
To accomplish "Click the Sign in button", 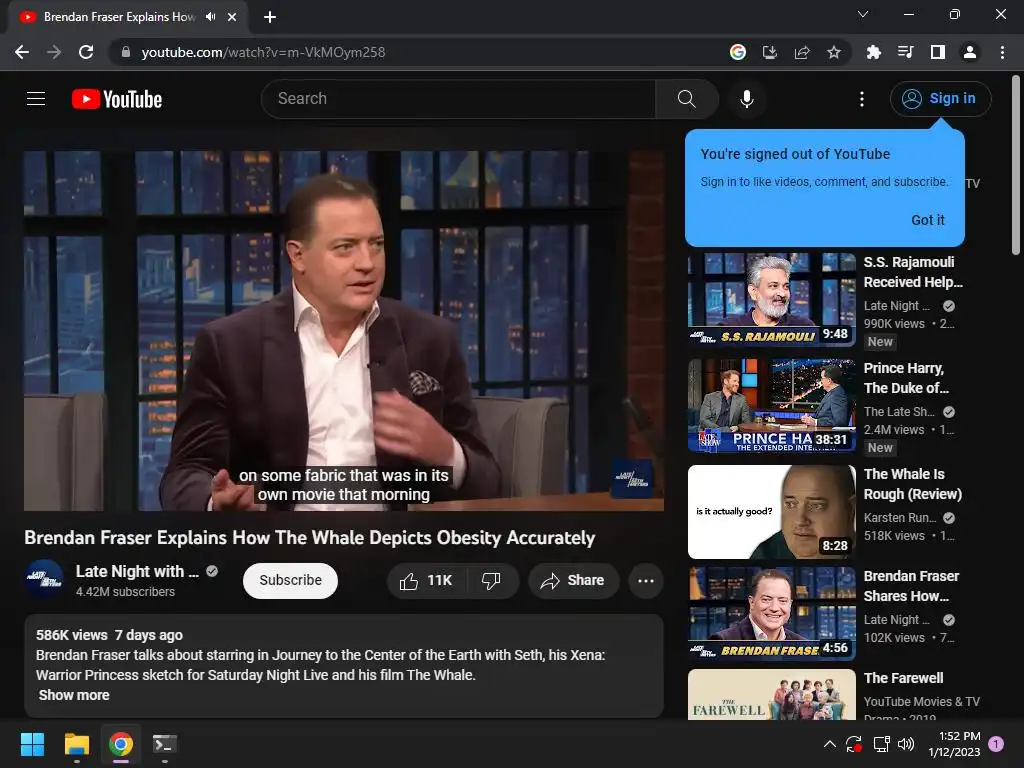I will (940, 99).
